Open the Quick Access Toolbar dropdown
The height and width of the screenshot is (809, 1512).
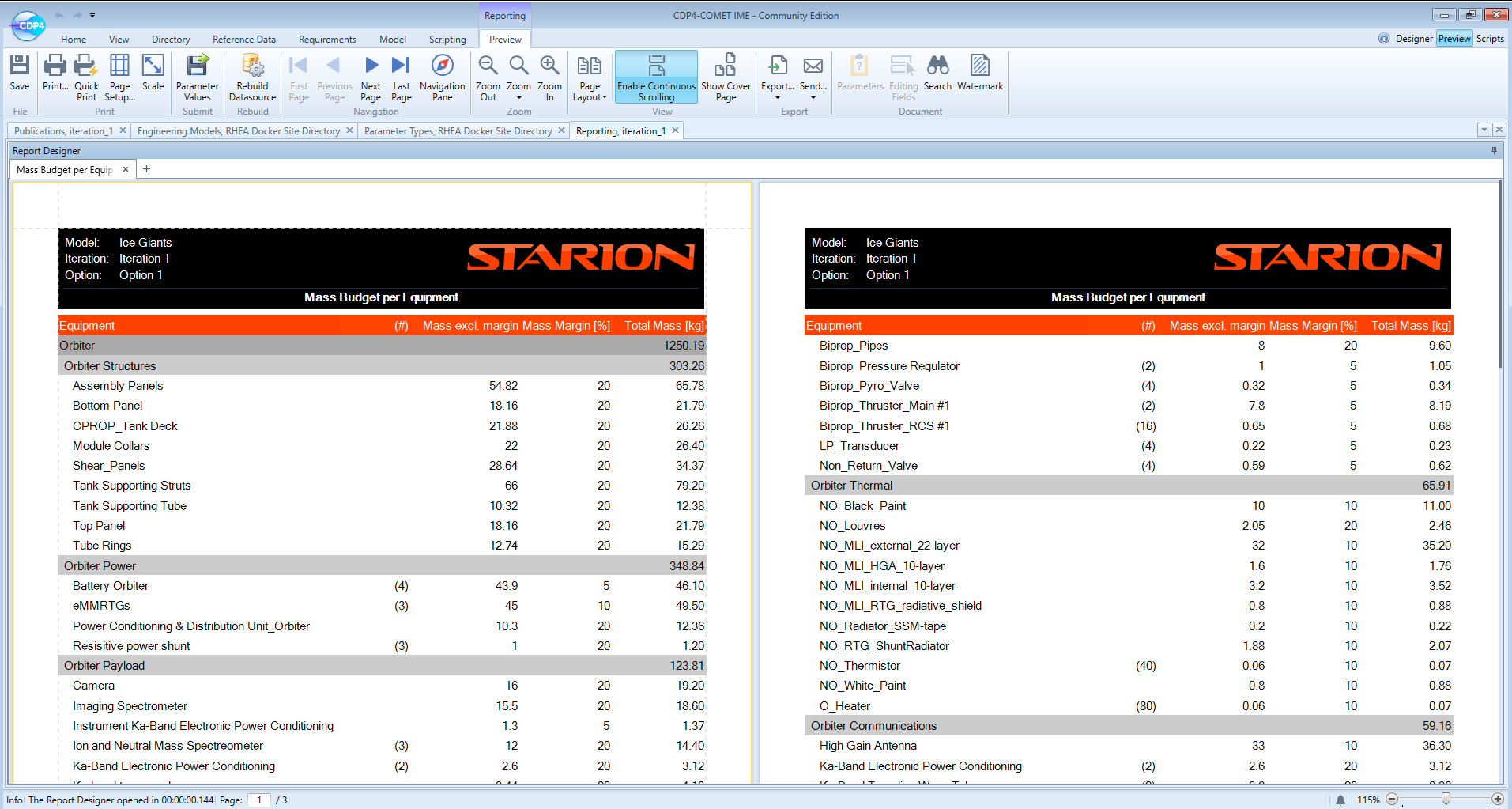[92, 15]
